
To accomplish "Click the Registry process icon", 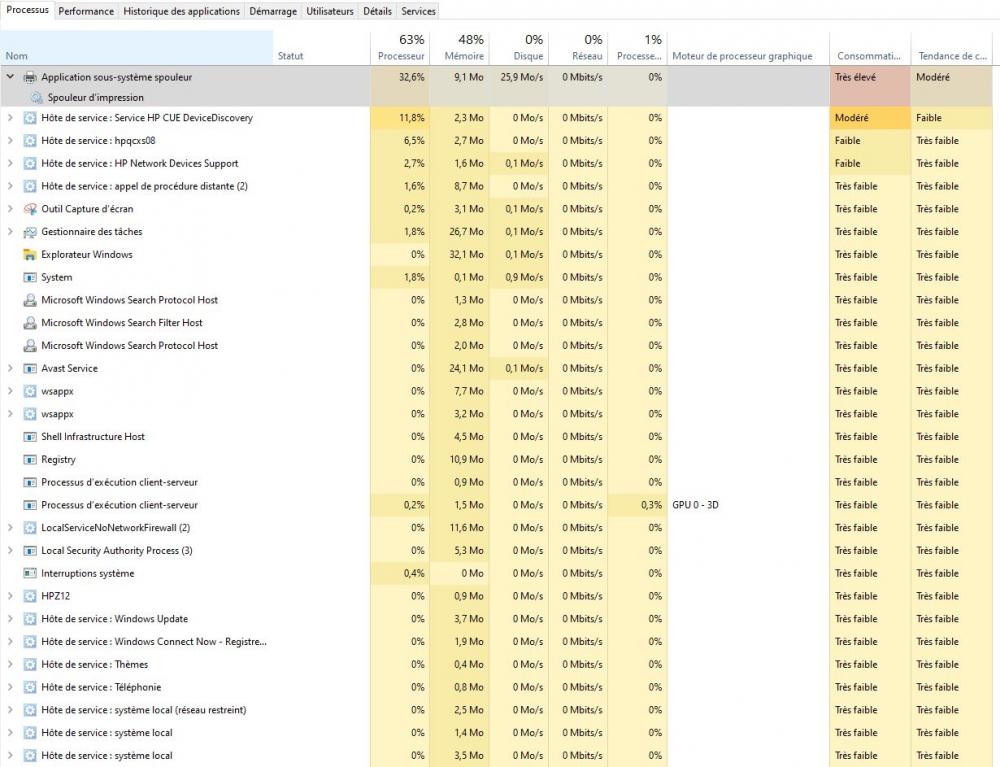I will click(x=30, y=460).
